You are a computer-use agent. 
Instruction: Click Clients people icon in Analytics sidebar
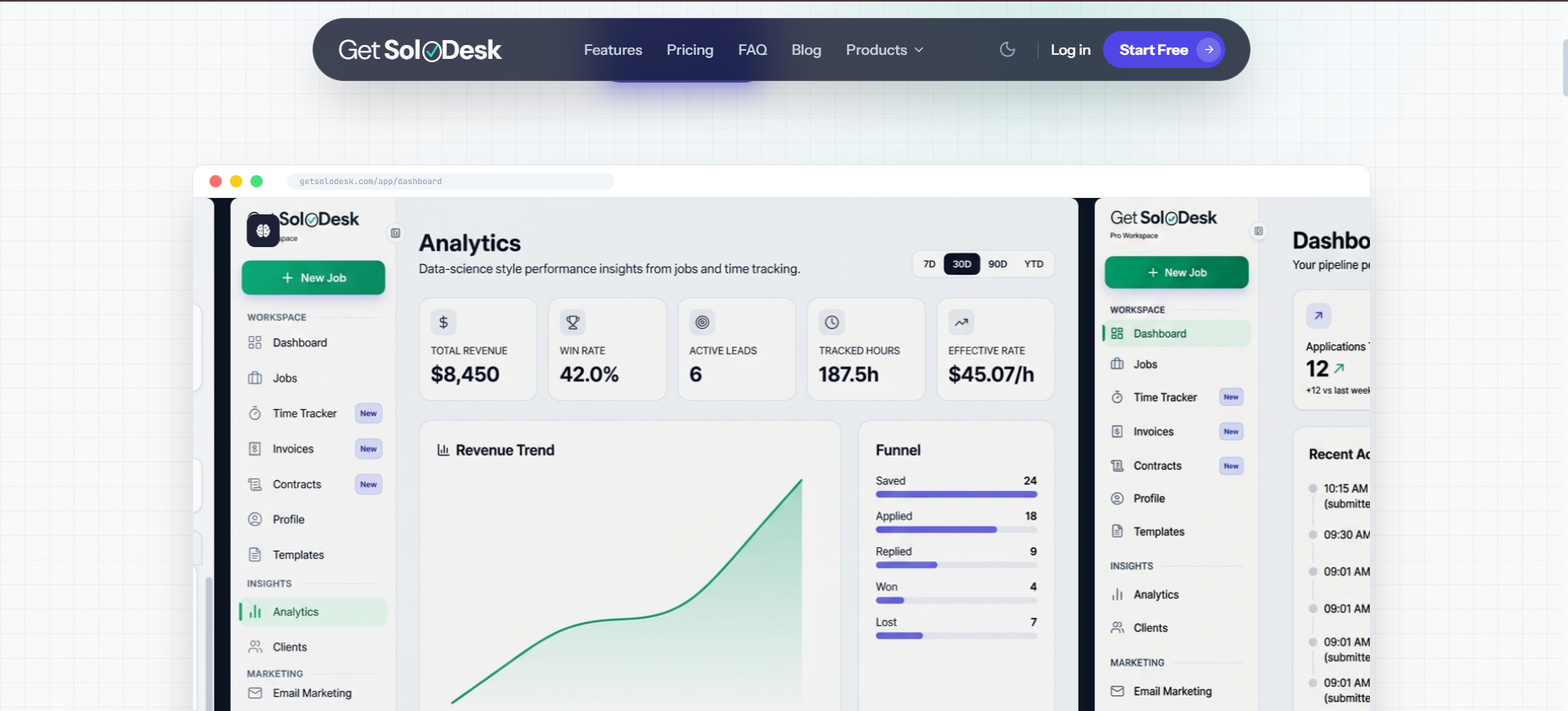[255, 647]
